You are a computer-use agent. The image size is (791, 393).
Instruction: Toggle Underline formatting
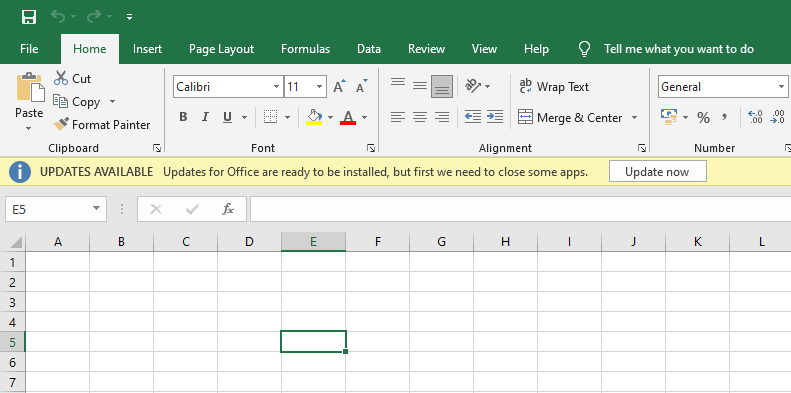pyautogui.click(x=228, y=118)
